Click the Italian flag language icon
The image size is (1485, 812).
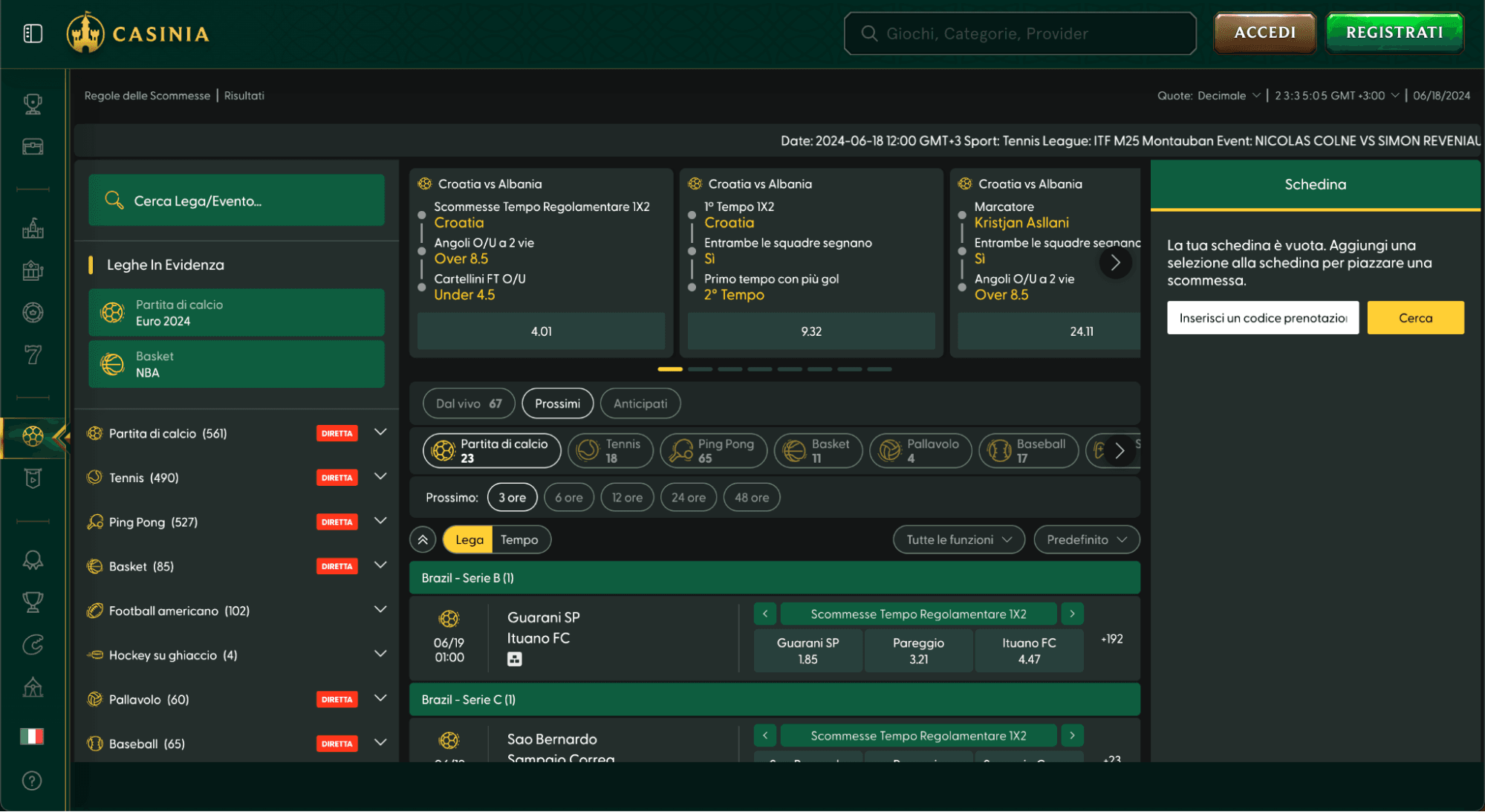32,736
